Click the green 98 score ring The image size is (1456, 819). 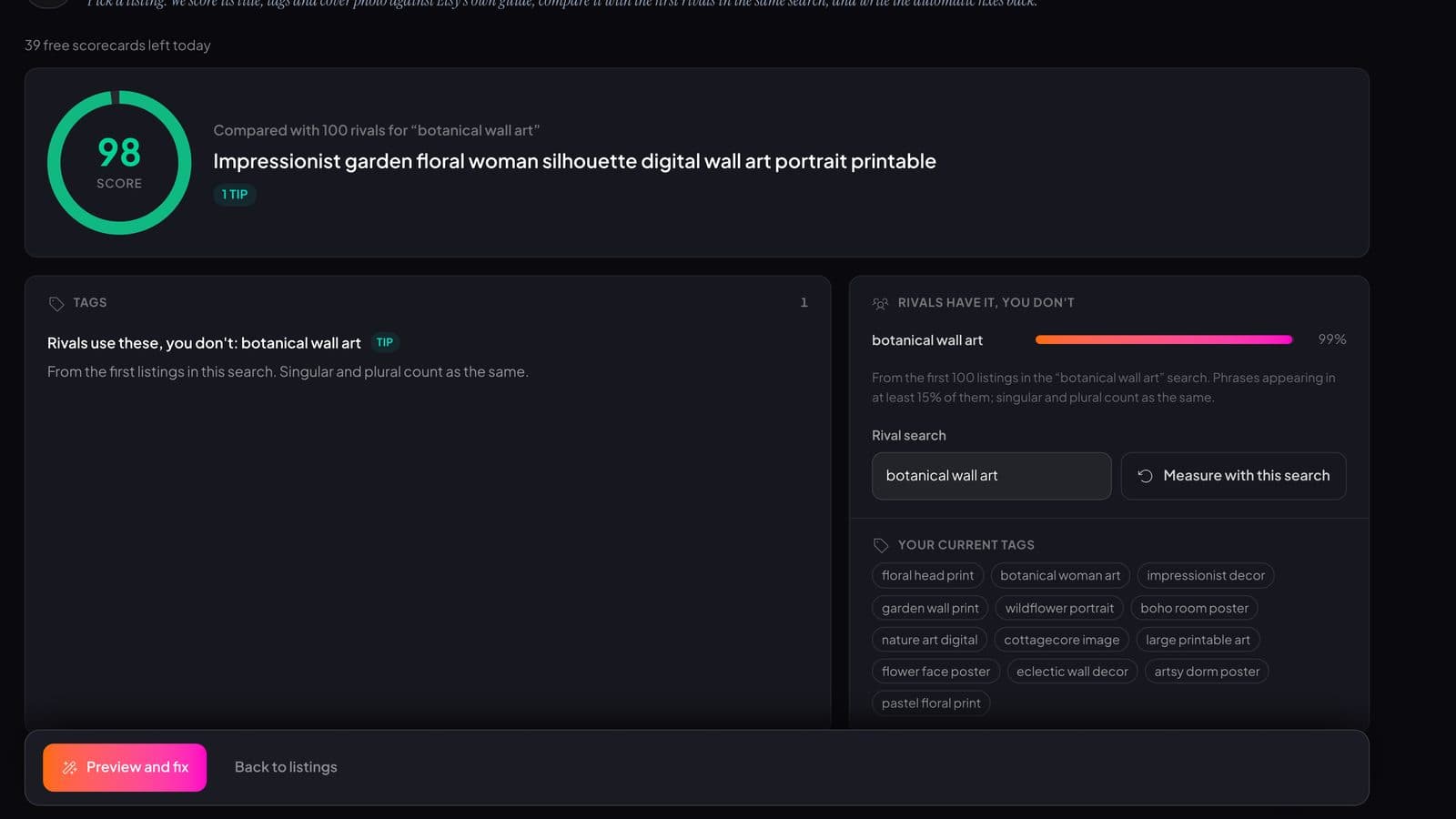pyautogui.click(x=119, y=163)
